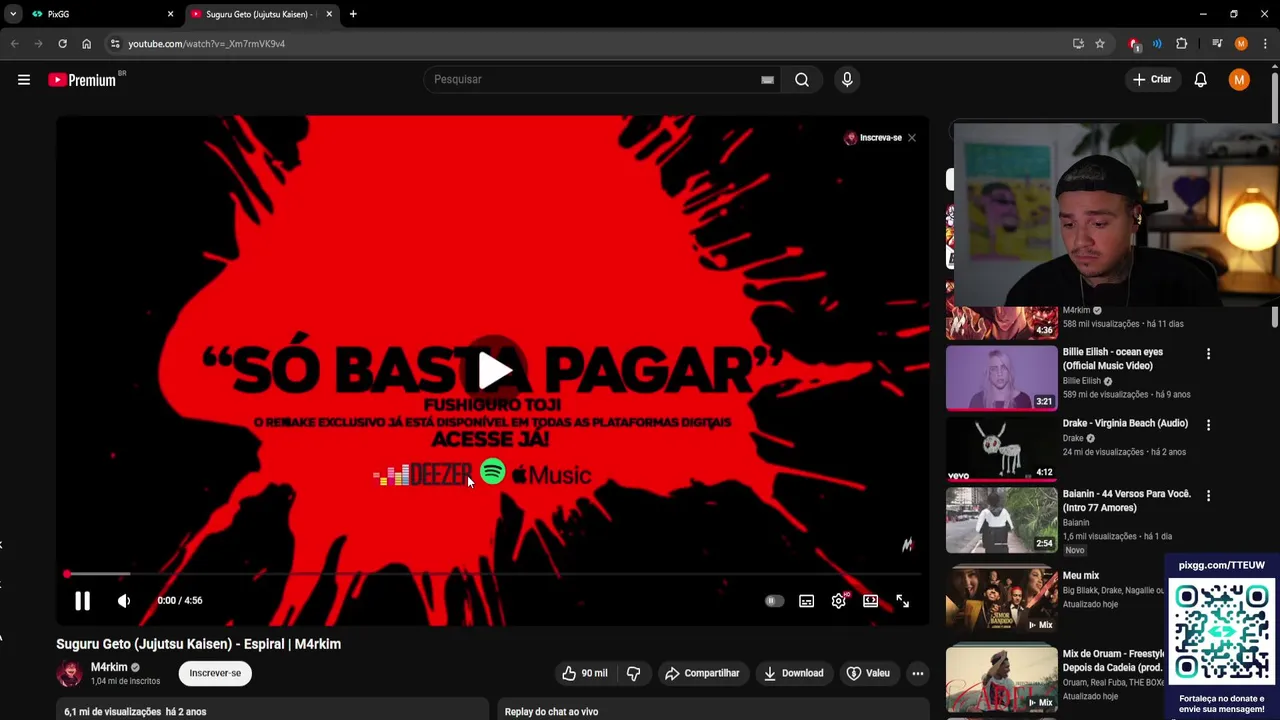Screen dimensions: 1280x720
Task: Open the tab search dropdown arrow
Action: (x=13, y=14)
